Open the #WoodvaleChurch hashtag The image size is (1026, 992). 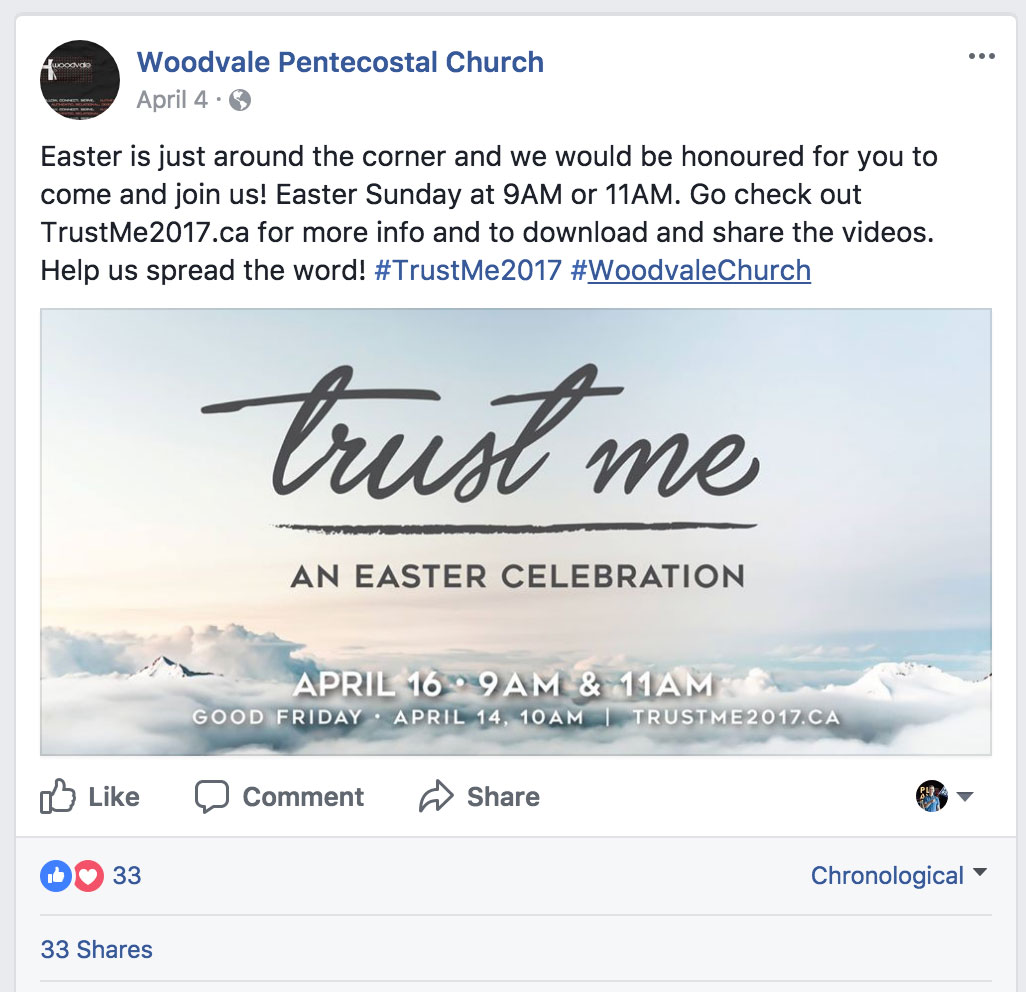point(690,270)
